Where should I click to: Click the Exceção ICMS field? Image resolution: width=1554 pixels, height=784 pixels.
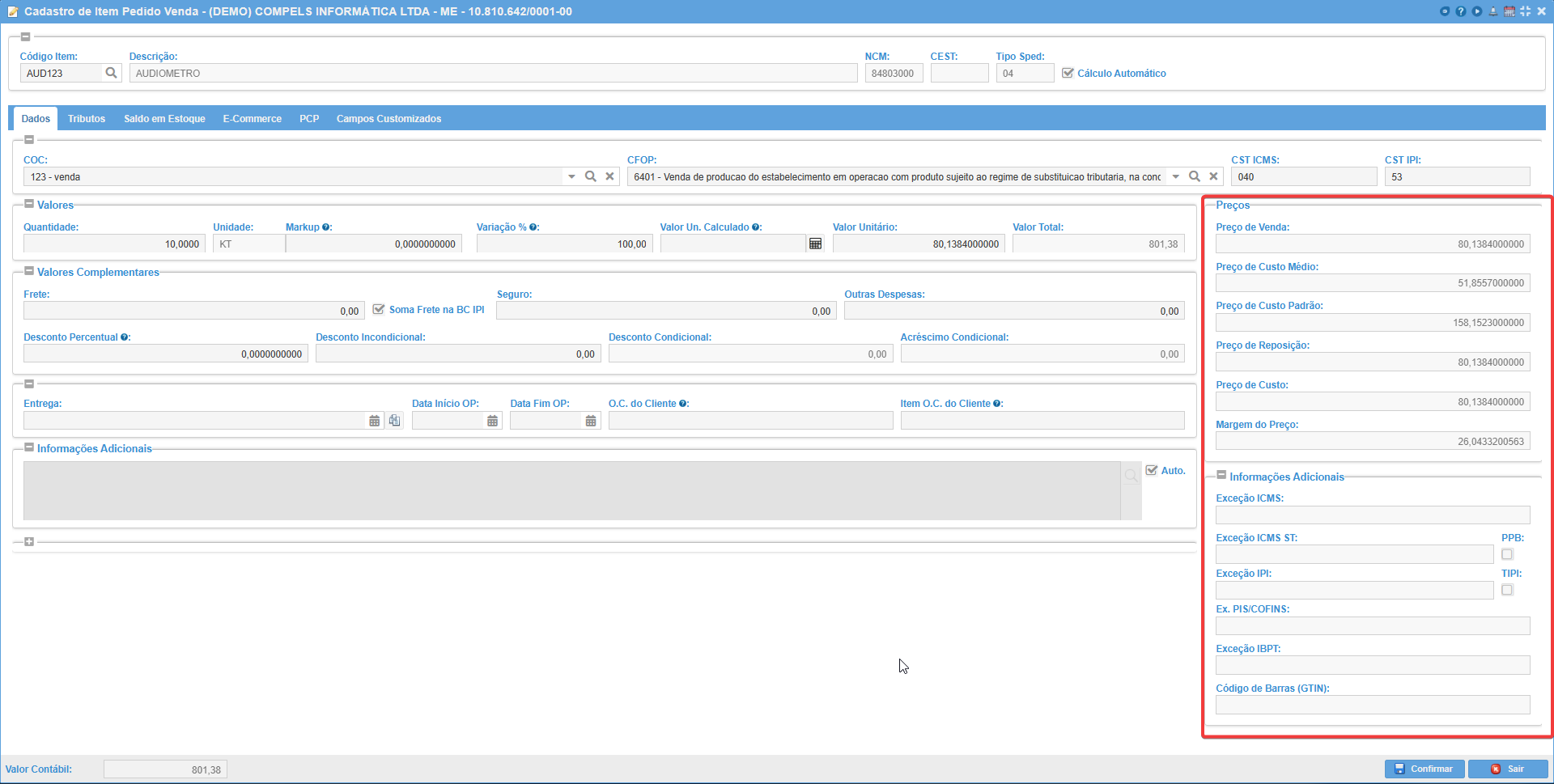[1373, 515]
